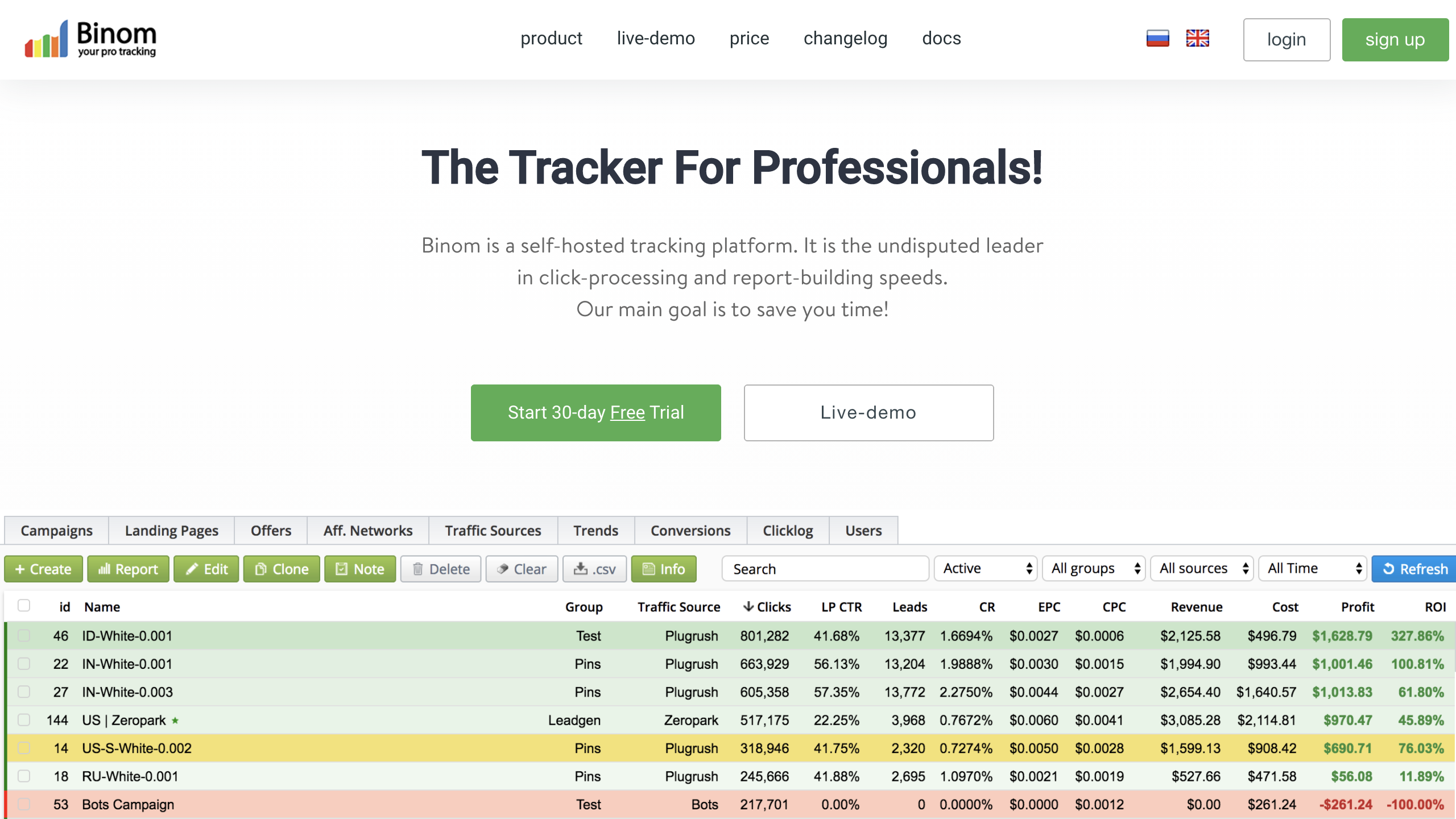This screenshot has width=1456, height=819.
Task: Click the ID-White-0.001 campaign name
Action: pos(127,635)
